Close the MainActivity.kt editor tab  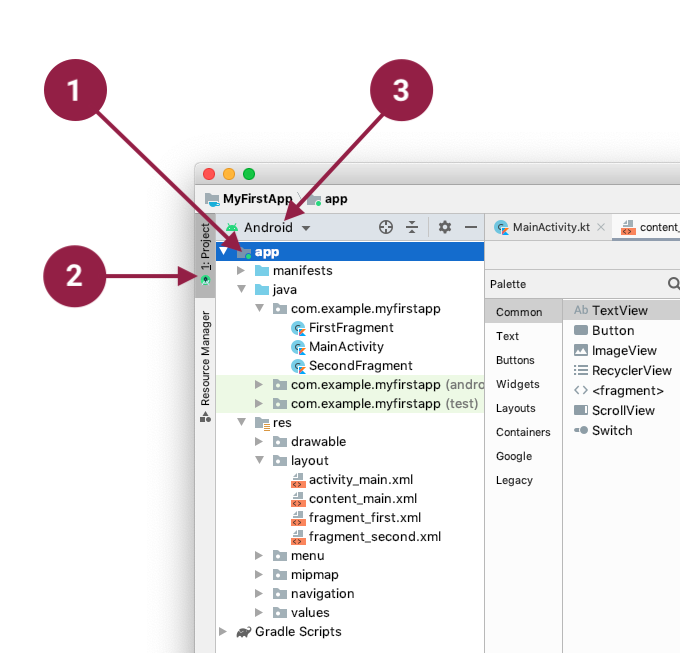point(601,228)
